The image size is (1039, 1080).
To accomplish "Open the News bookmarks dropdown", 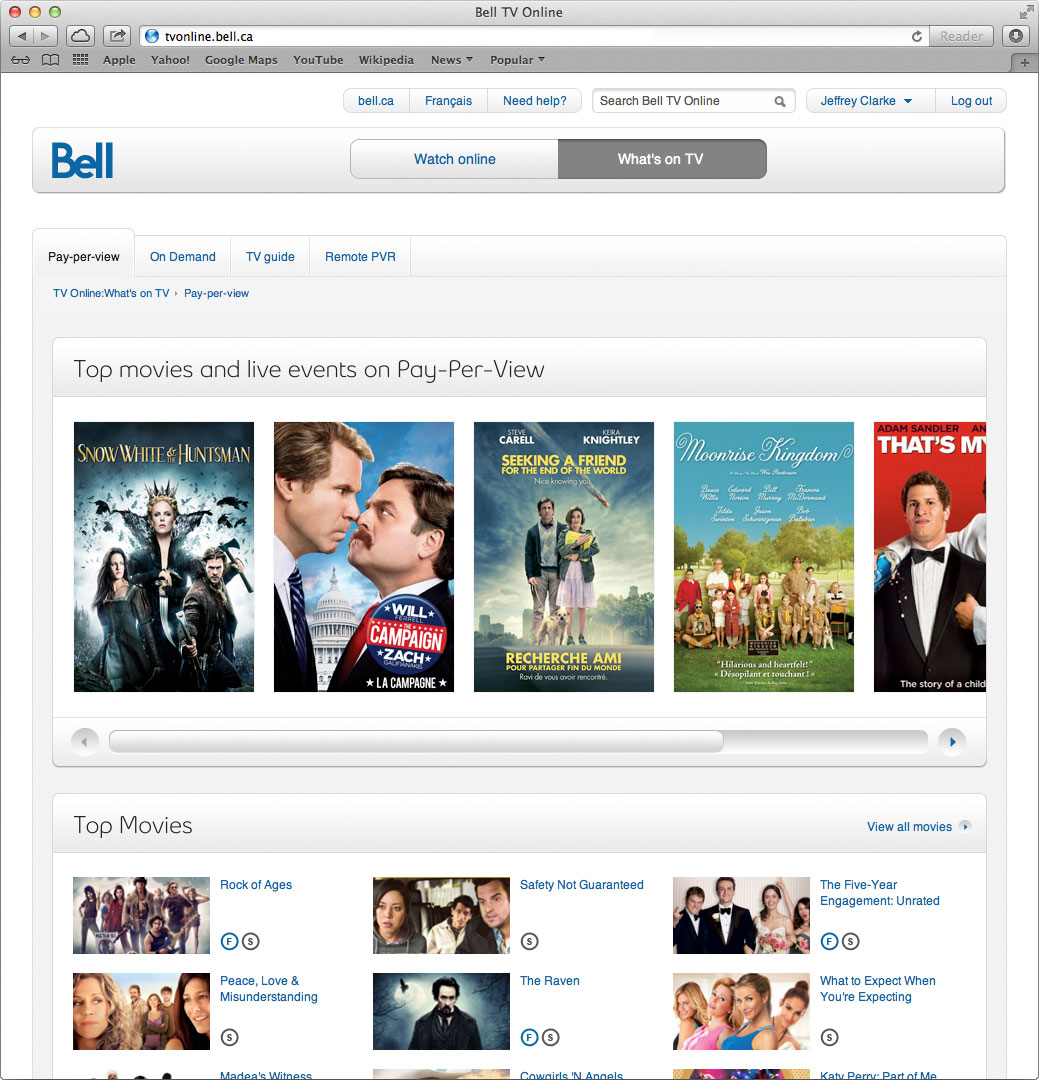I will [452, 60].
